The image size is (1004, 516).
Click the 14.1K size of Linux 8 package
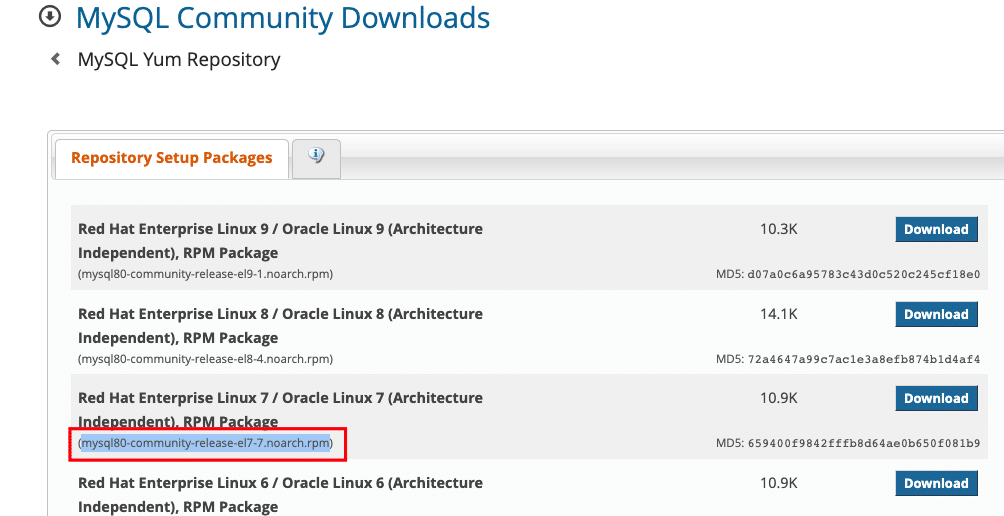[x=779, y=314]
